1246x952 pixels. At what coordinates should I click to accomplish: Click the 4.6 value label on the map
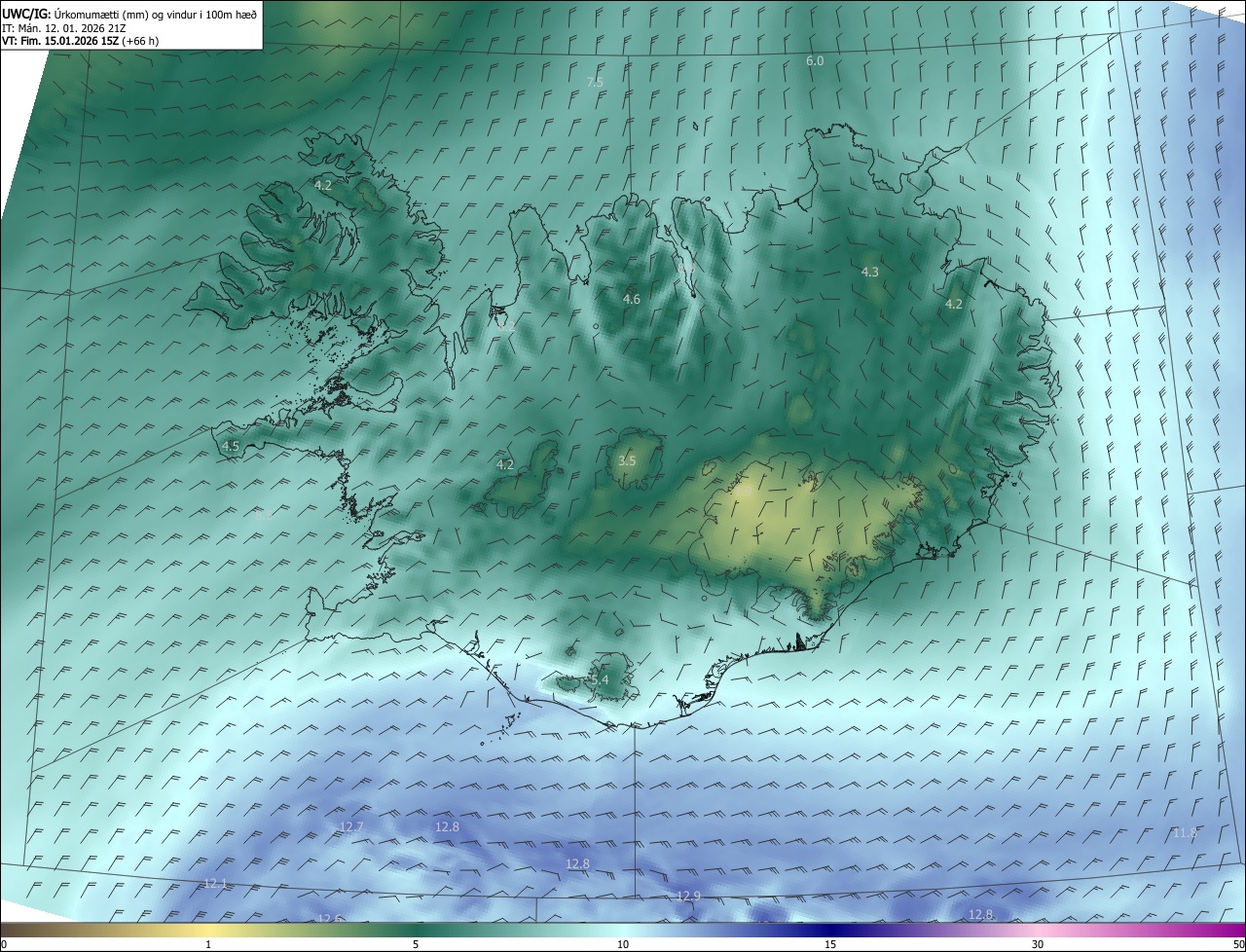point(632,299)
